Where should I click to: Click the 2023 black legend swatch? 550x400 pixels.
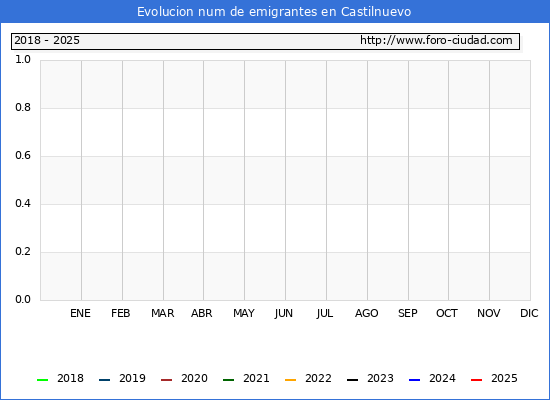(x=353, y=380)
